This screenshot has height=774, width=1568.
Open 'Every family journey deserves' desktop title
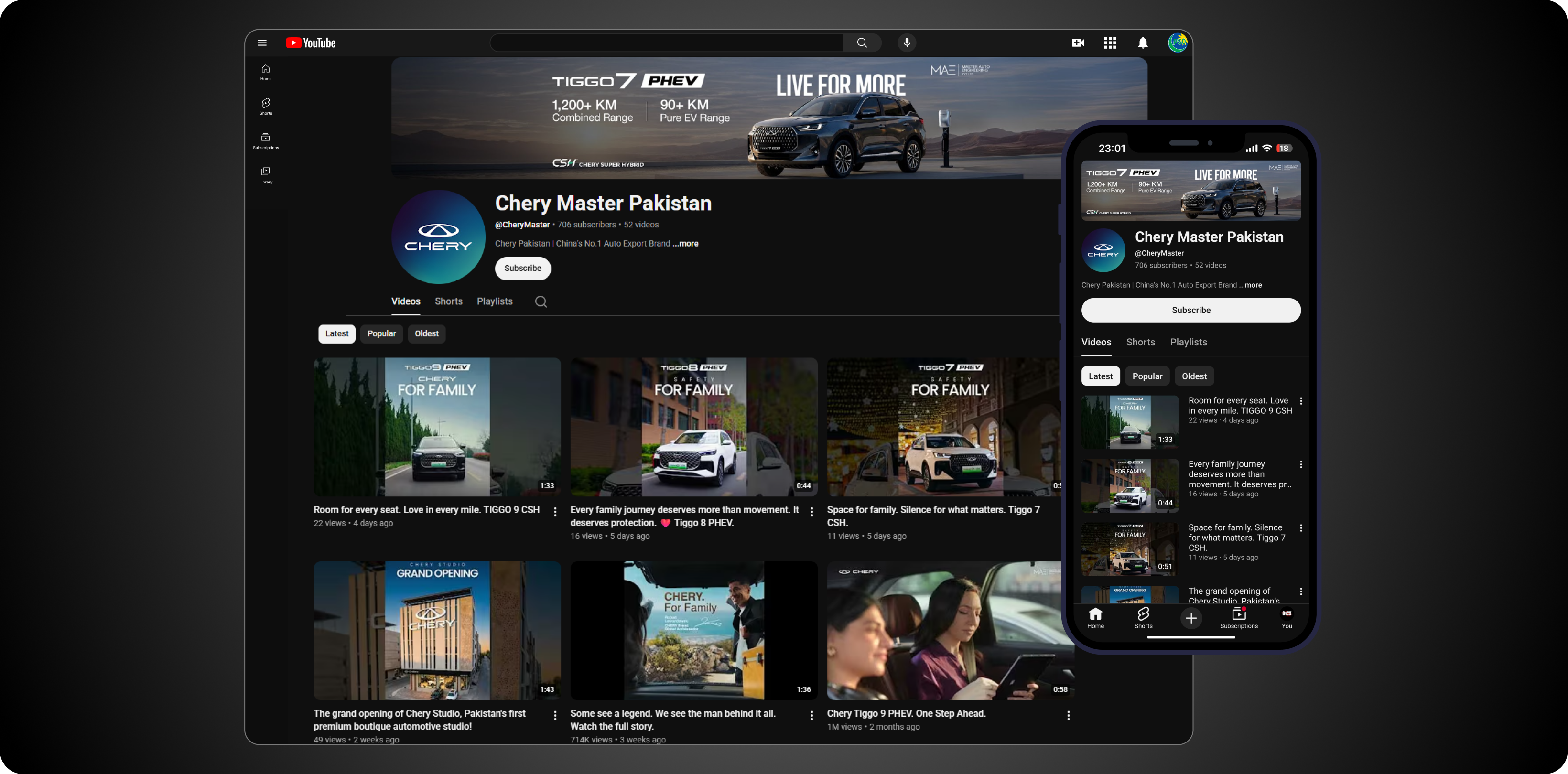tap(685, 516)
